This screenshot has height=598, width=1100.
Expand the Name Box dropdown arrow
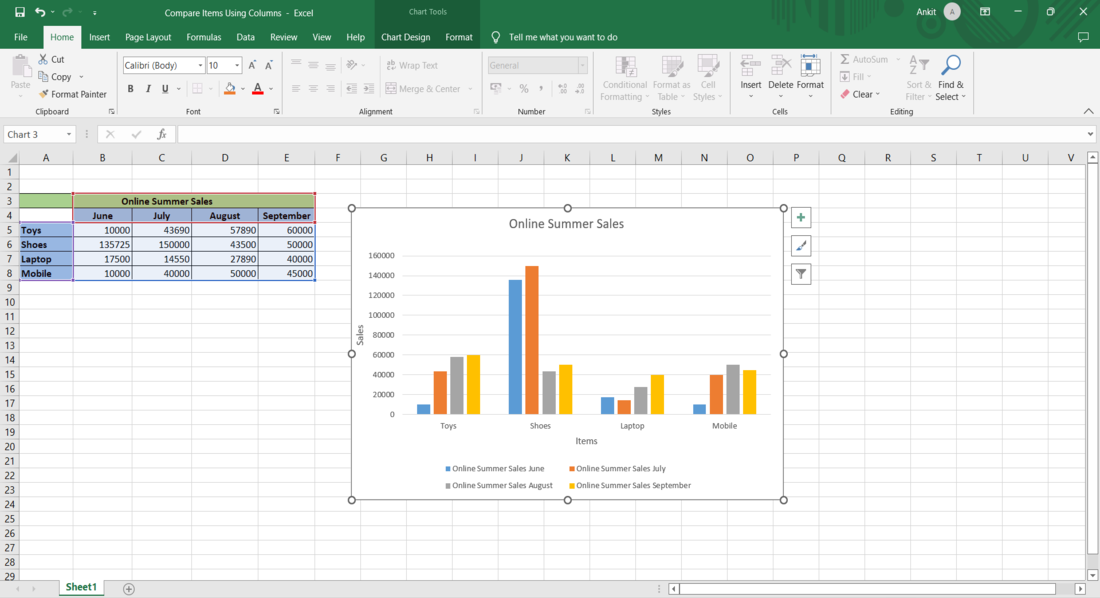(x=69, y=134)
